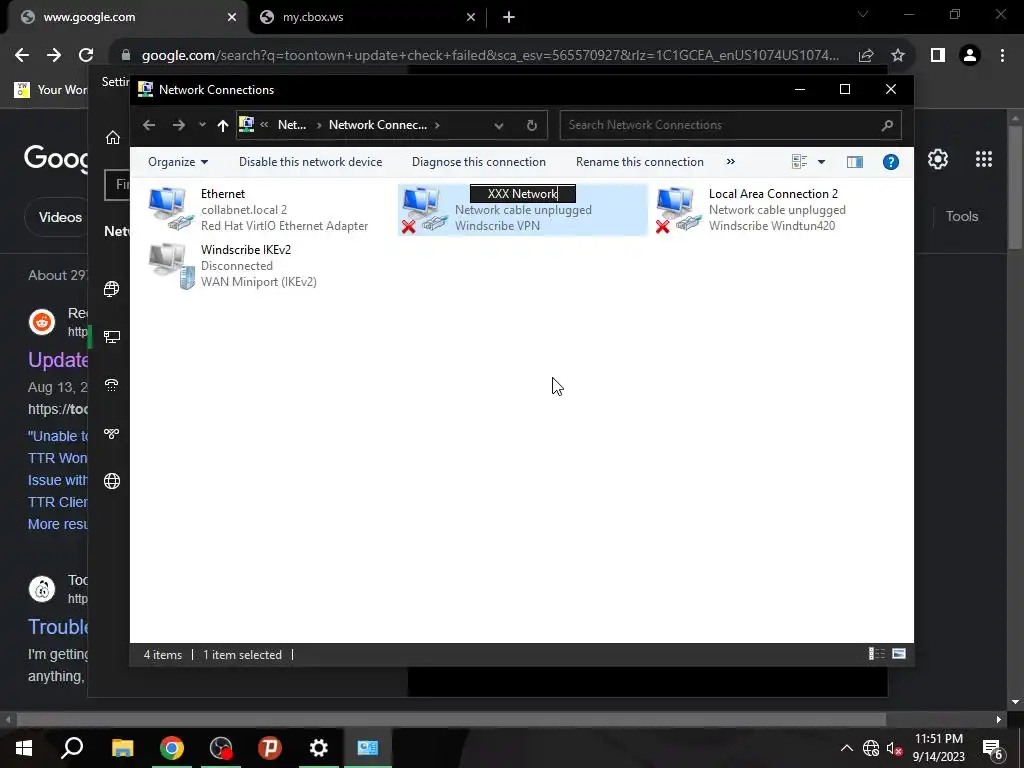Open the Organize dropdown menu
Image resolution: width=1024 pixels, height=768 pixels.
coord(178,162)
